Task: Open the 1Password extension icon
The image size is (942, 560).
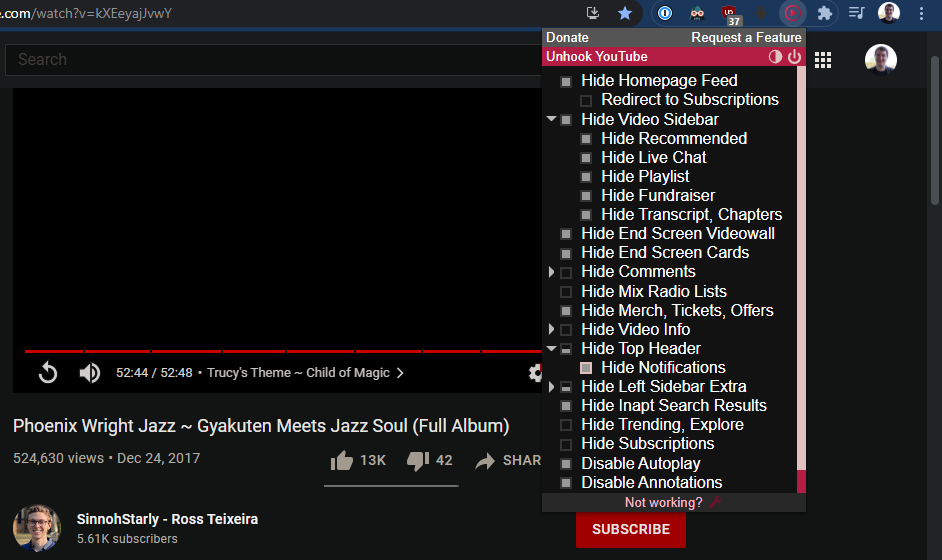Action: [664, 13]
